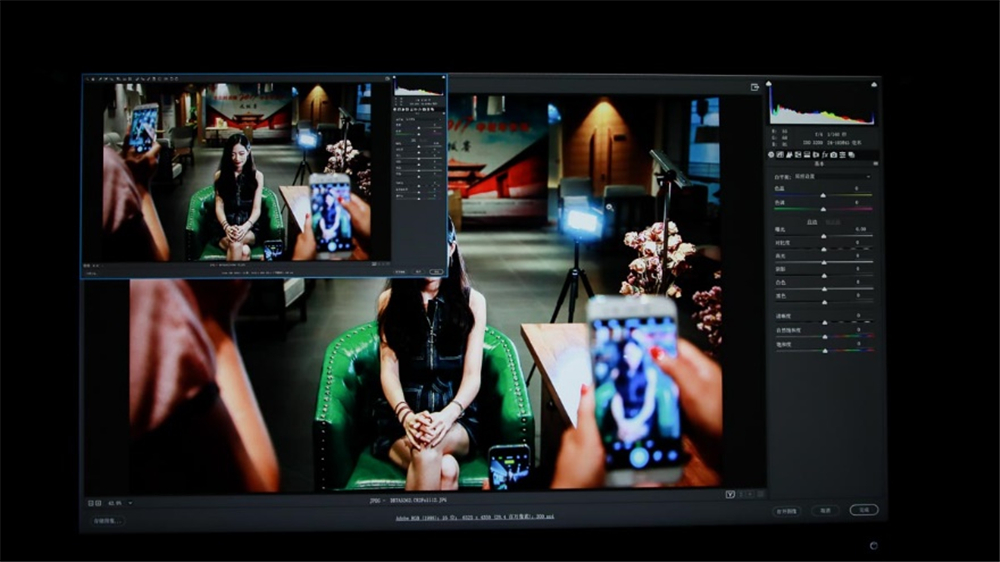Click the Blacks (黑色) slider handle

tap(824, 302)
